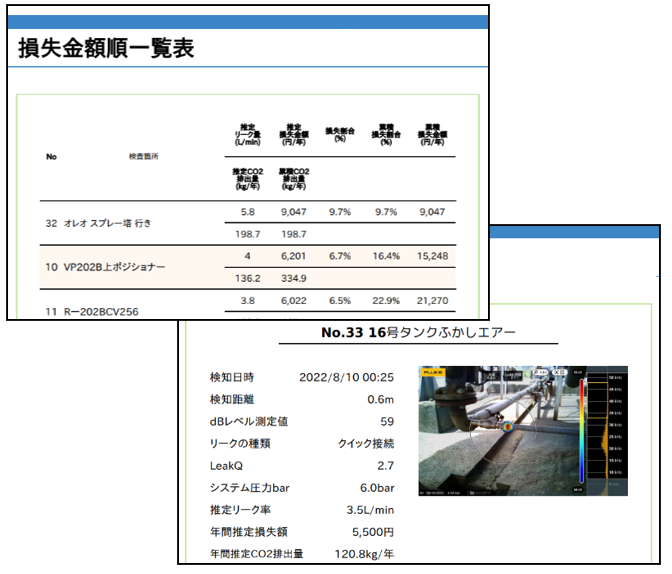Viewport: 672px width, 574px height.
Task: Click the bottom dB value badge on scale
Action: click(x=578, y=490)
